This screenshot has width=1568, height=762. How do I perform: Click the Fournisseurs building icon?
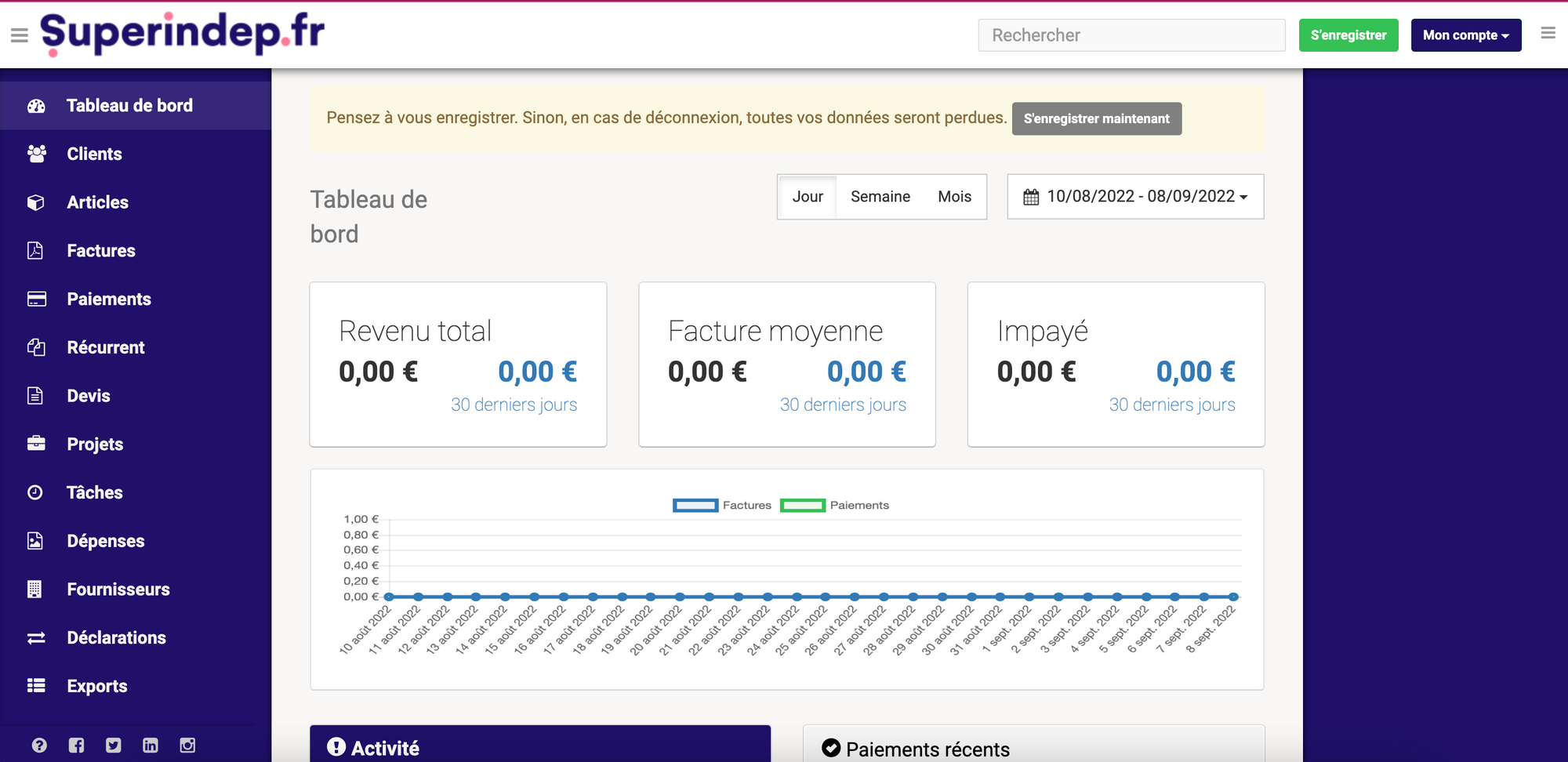pyautogui.click(x=36, y=589)
